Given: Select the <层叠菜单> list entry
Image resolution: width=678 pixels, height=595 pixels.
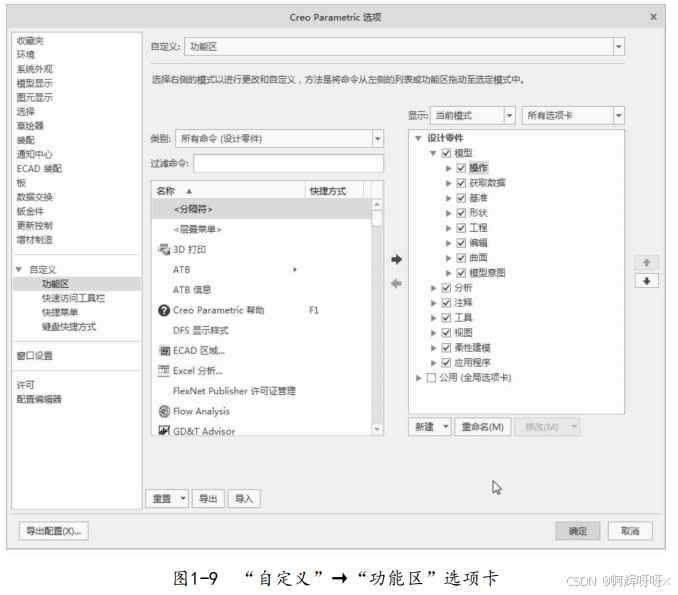Looking at the screenshot, I should point(262,229).
